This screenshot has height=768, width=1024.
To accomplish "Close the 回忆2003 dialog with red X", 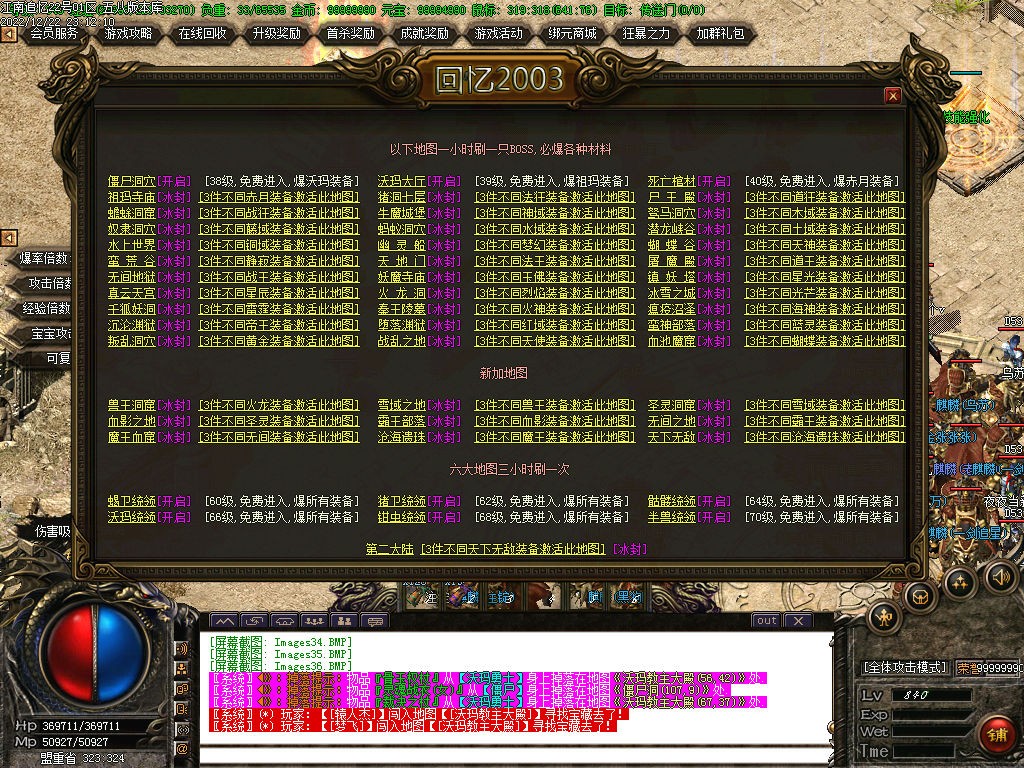I will [x=893, y=95].
